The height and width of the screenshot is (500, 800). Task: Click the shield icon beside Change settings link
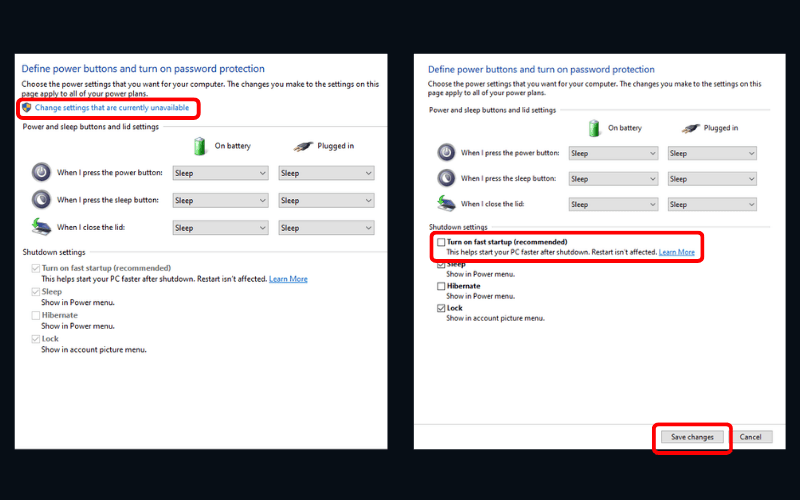coord(27,107)
